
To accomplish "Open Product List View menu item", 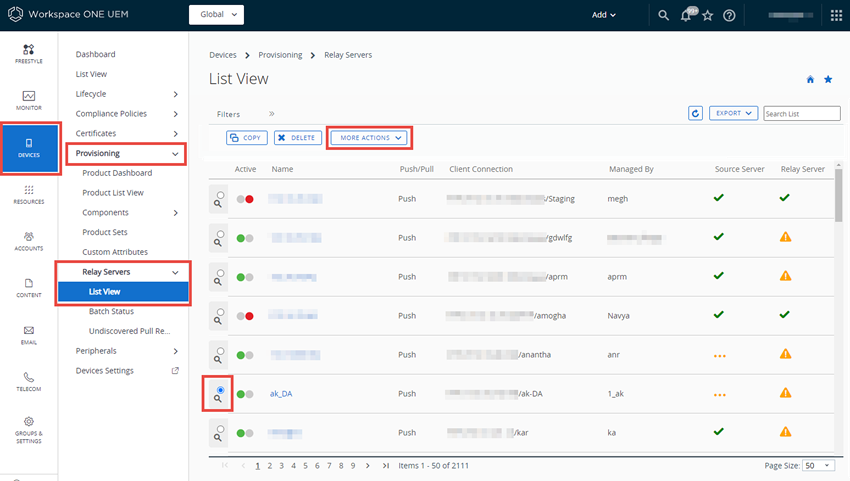I will (x=113, y=193).
